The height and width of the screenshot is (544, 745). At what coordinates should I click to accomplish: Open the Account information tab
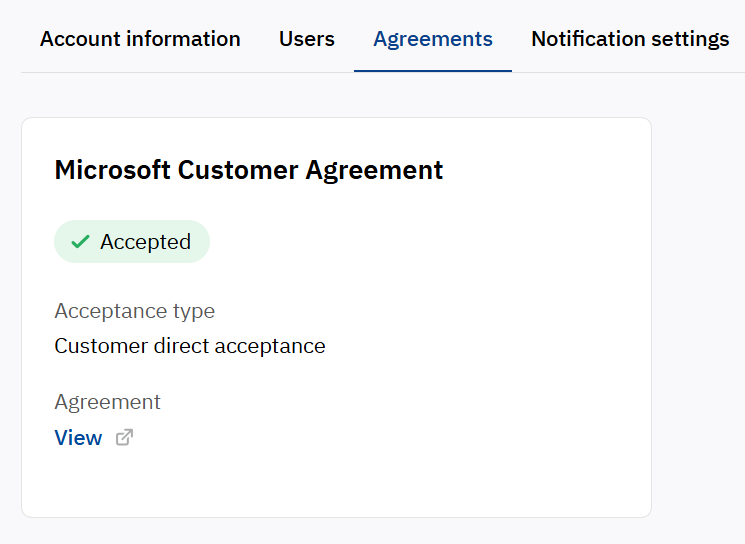pos(140,39)
